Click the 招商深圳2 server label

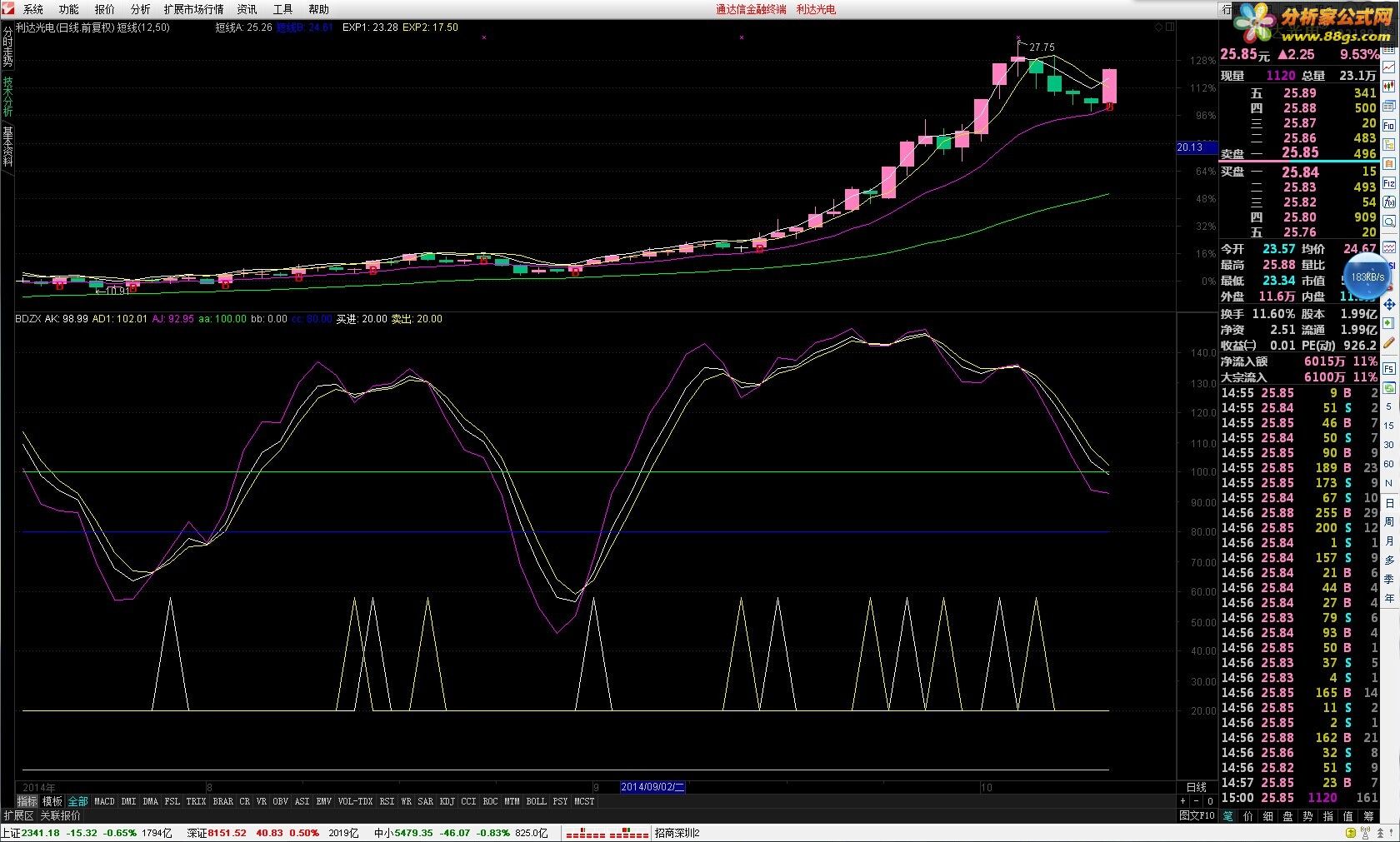(677, 833)
